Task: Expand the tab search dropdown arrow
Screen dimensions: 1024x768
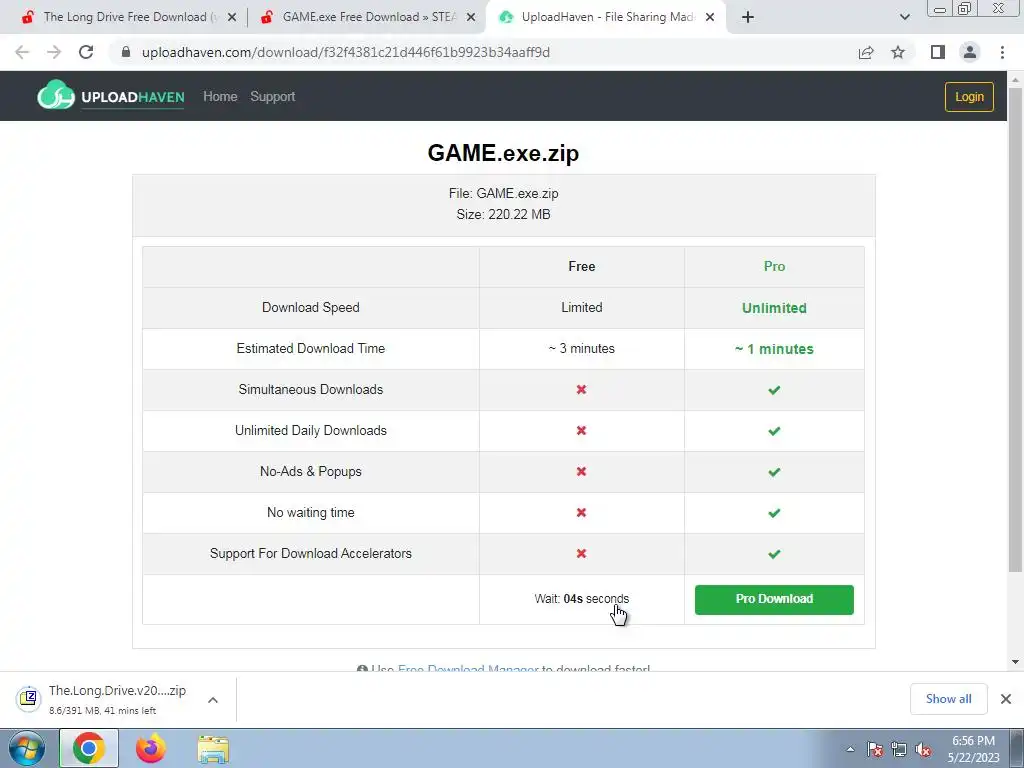Action: click(904, 17)
